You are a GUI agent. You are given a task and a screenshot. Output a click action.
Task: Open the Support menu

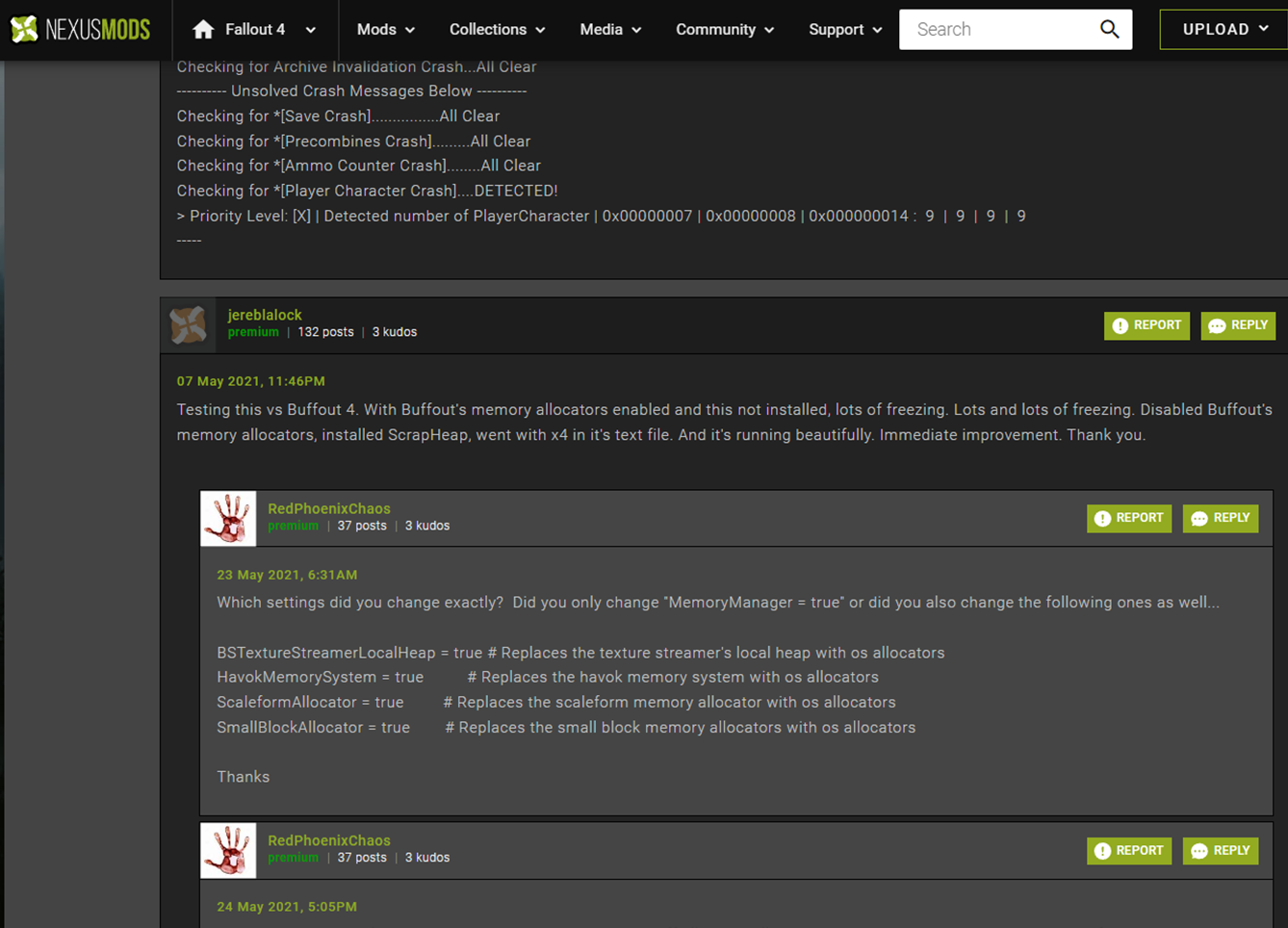(x=845, y=30)
